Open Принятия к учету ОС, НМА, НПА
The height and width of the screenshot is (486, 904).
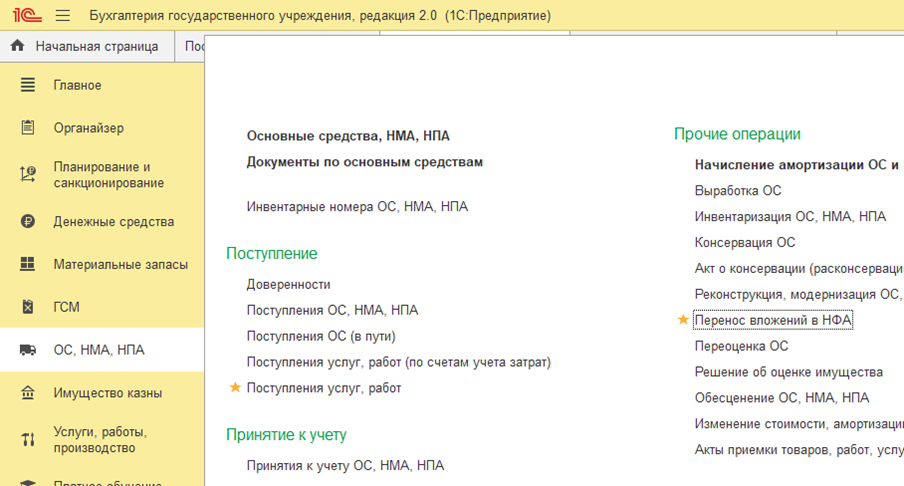[x=345, y=465]
